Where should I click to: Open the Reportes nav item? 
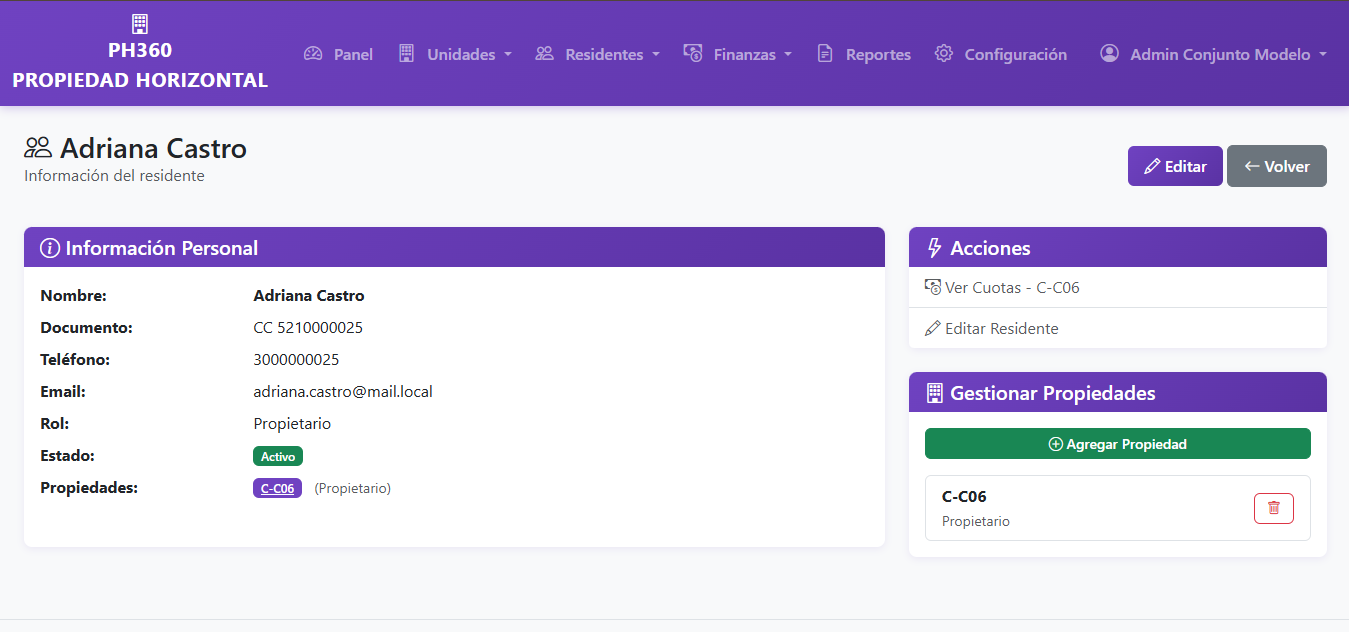pyautogui.click(x=864, y=54)
